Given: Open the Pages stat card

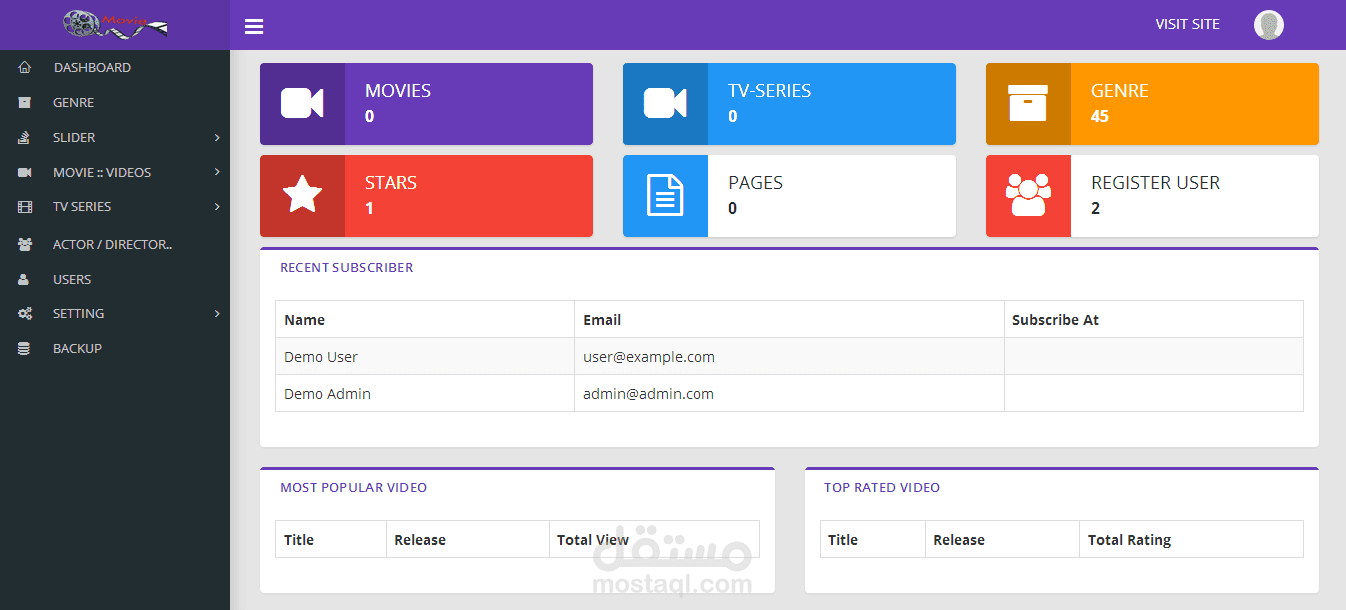Looking at the screenshot, I should coord(789,196).
